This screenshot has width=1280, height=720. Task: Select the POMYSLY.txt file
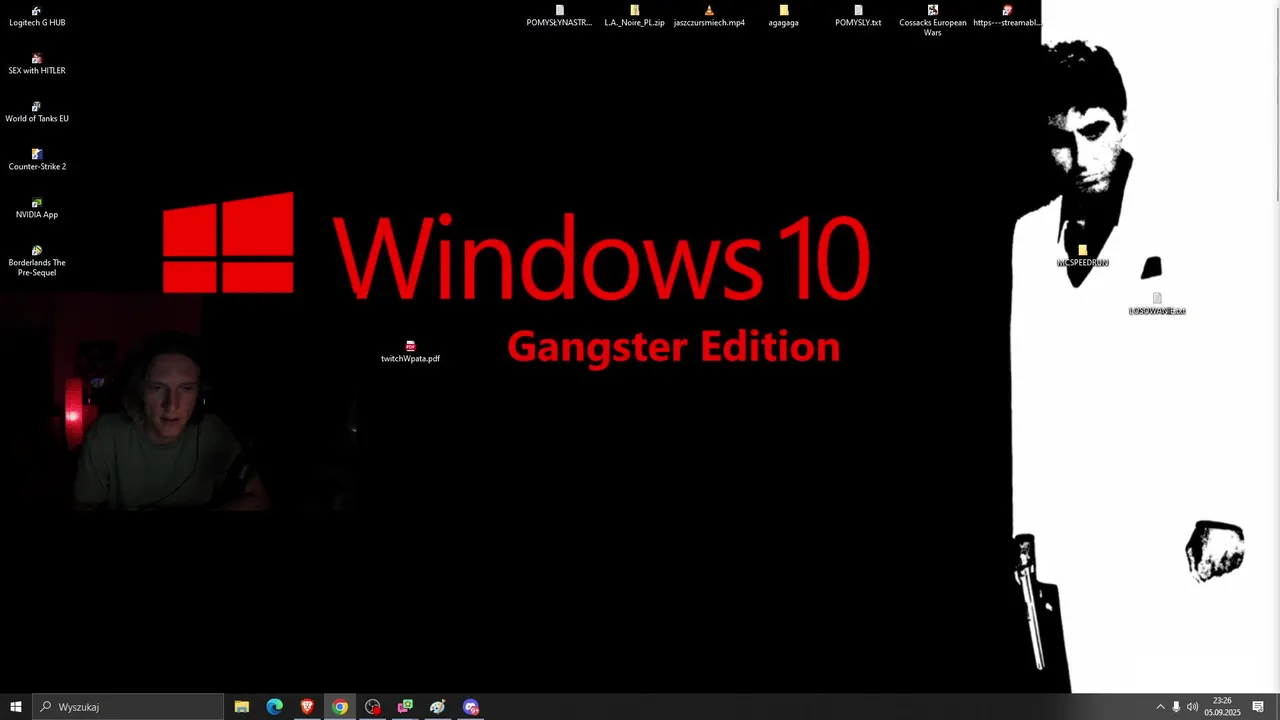(858, 16)
